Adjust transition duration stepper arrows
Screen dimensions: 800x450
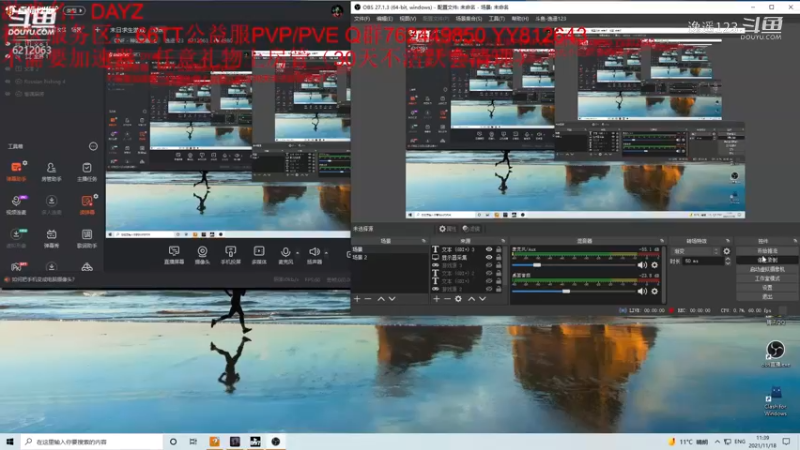click(x=728, y=261)
